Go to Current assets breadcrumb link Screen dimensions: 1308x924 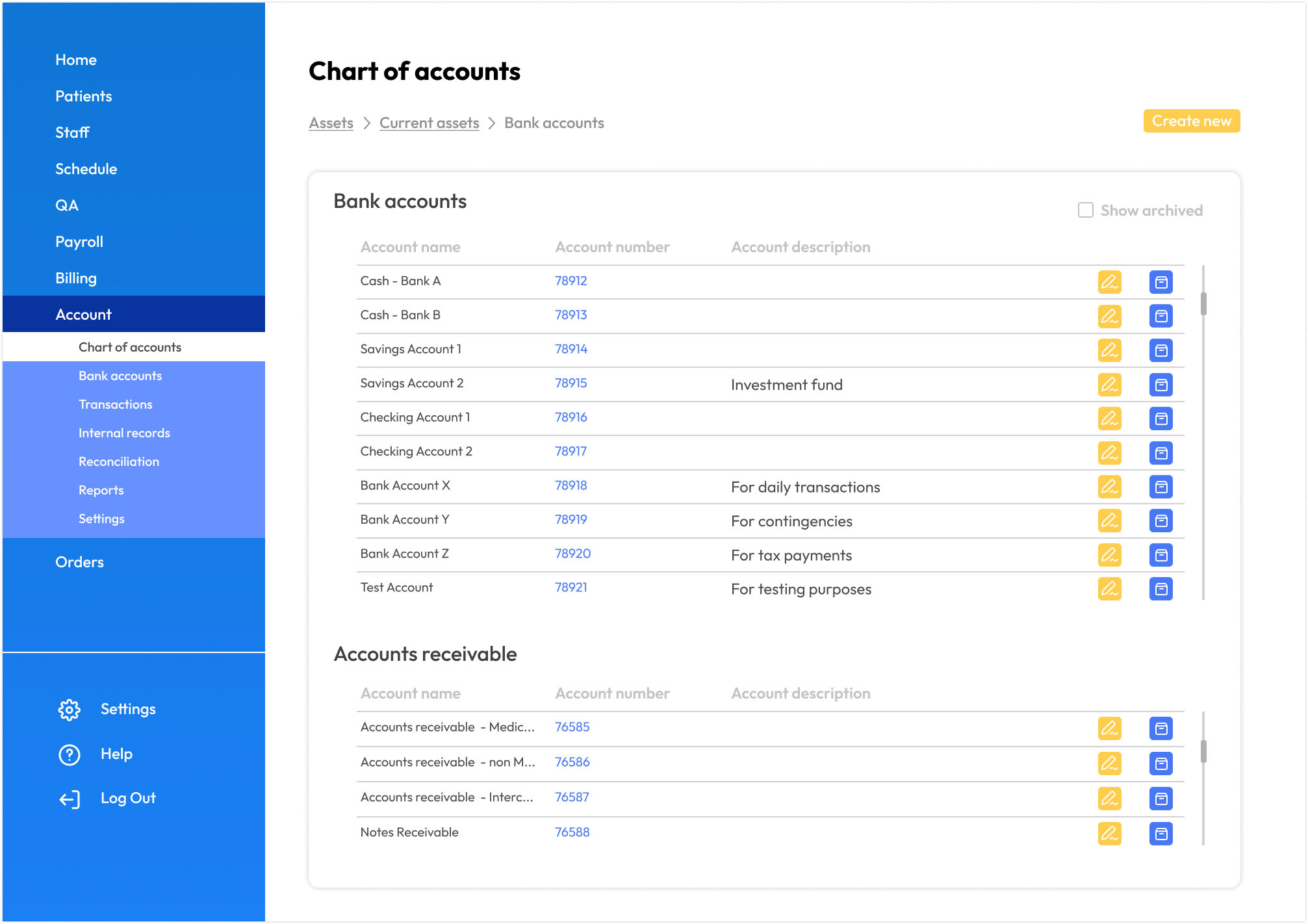pos(429,123)
